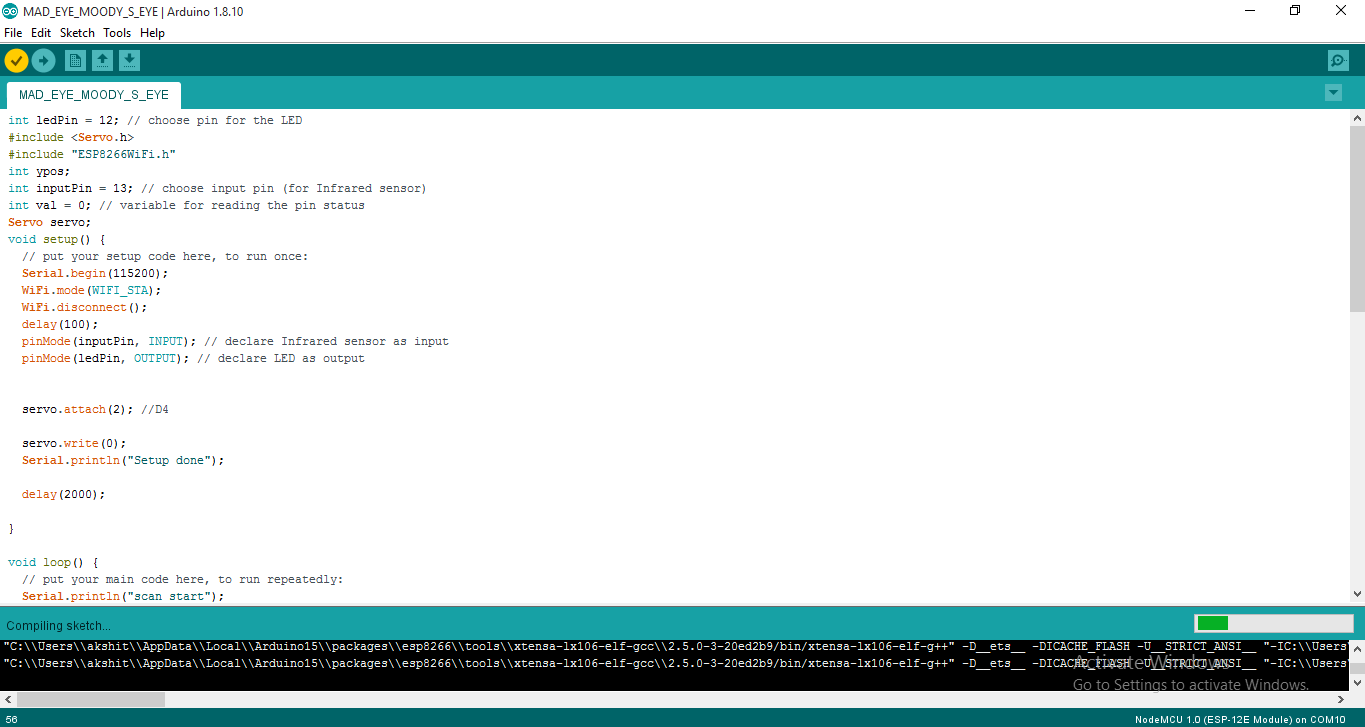1365x727 pixels.
Task: Click the window title "MAD_EYE_MOODY_S_EYE | Arduino 1.8.10"
Action: (134, 12)
